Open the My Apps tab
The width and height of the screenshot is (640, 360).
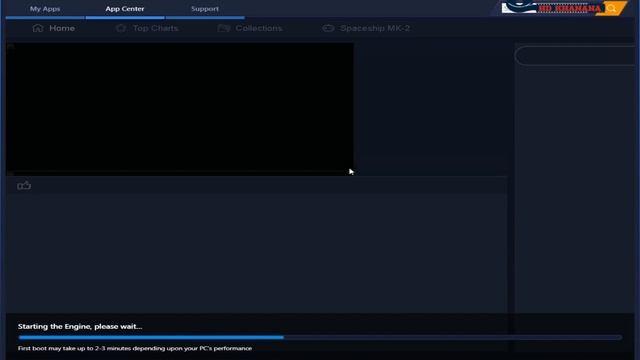(45, 9)
